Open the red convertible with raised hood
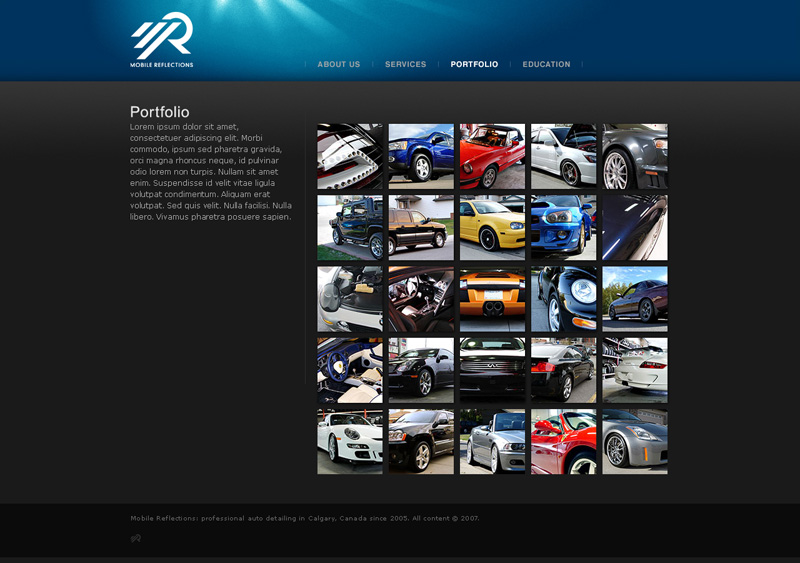This screenshot has width=800, height=563. tap(492, 156)
